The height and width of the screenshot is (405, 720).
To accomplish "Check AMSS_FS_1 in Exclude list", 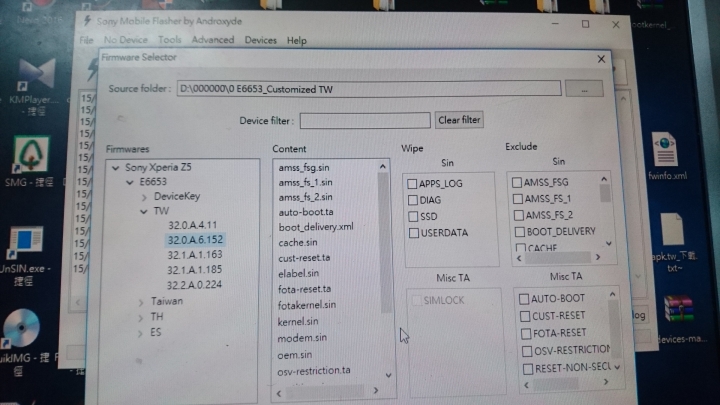I will [x=518, y=199].
